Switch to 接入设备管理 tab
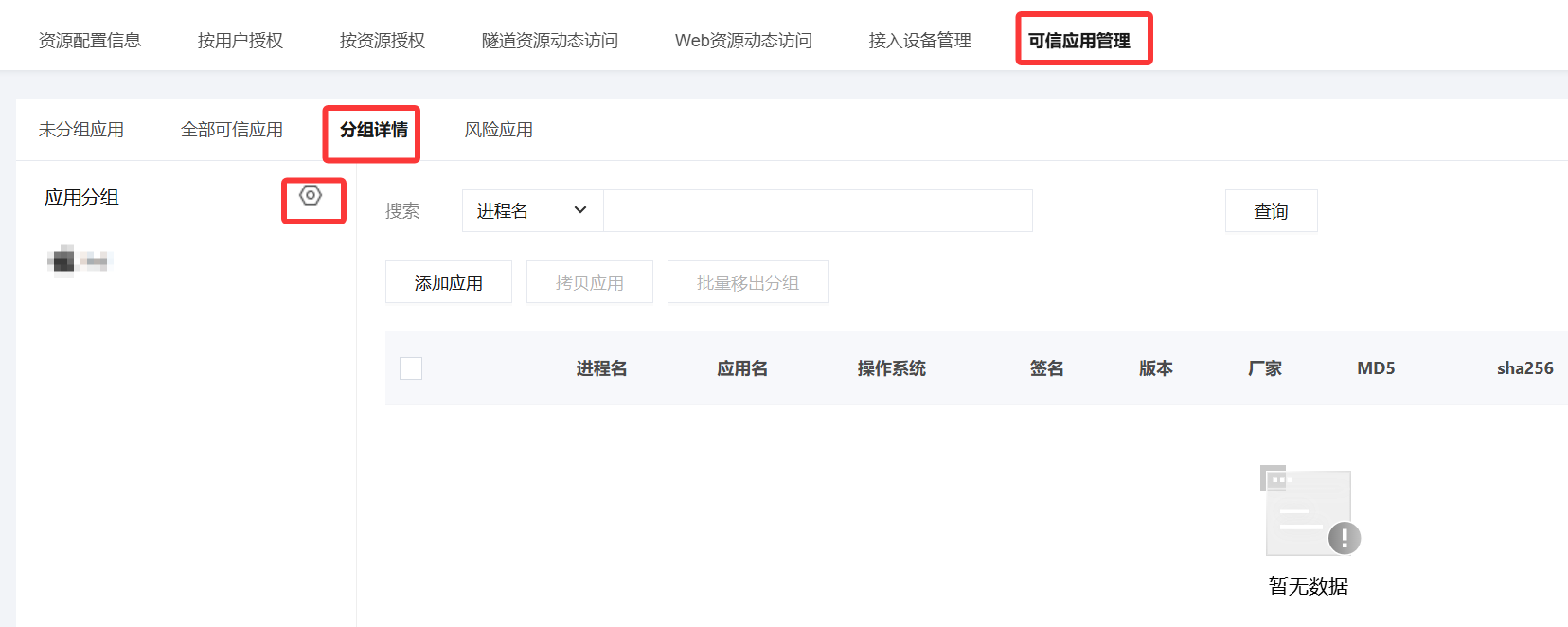Screen dimensions: 1568x627 (x=920, y=41)
